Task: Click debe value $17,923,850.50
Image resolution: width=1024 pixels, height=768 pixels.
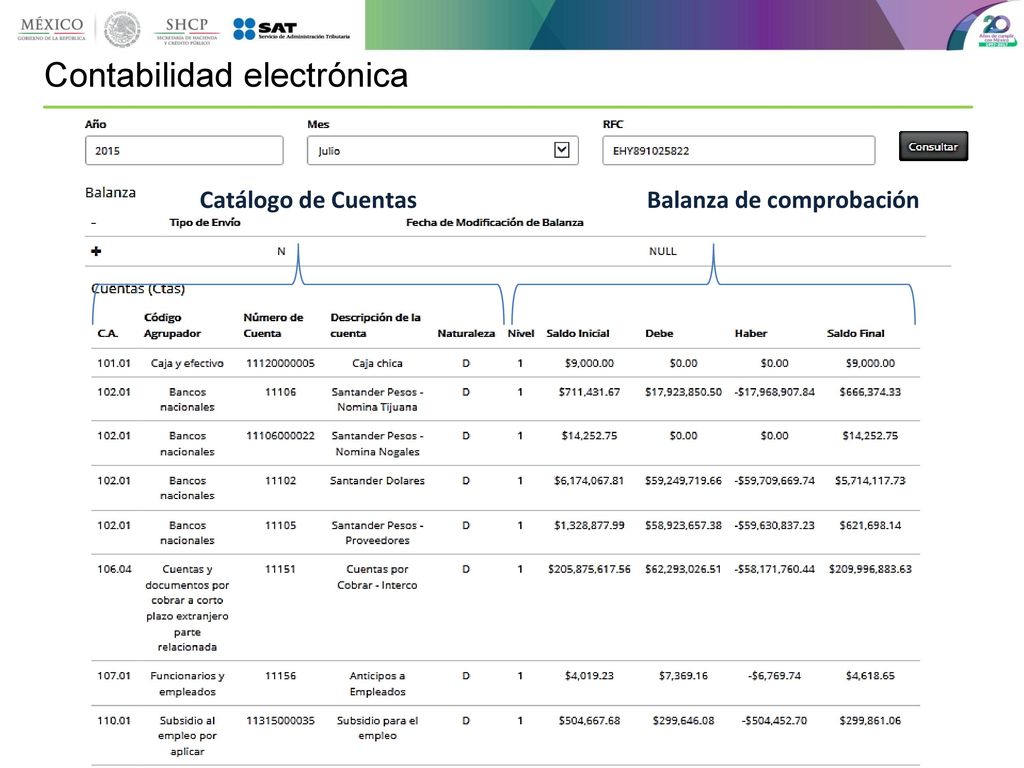Action: pyautogui.click(x=683, y=392)
